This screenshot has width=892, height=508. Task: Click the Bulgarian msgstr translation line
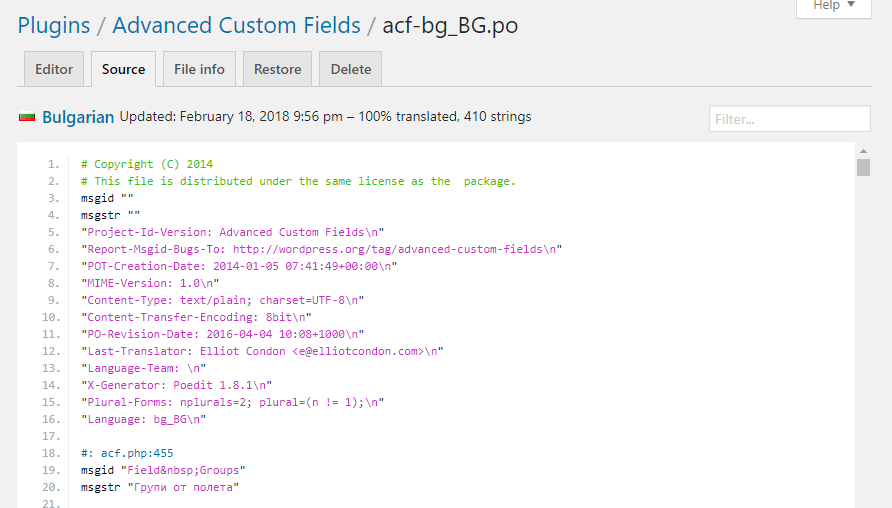[x=160, y=487]
